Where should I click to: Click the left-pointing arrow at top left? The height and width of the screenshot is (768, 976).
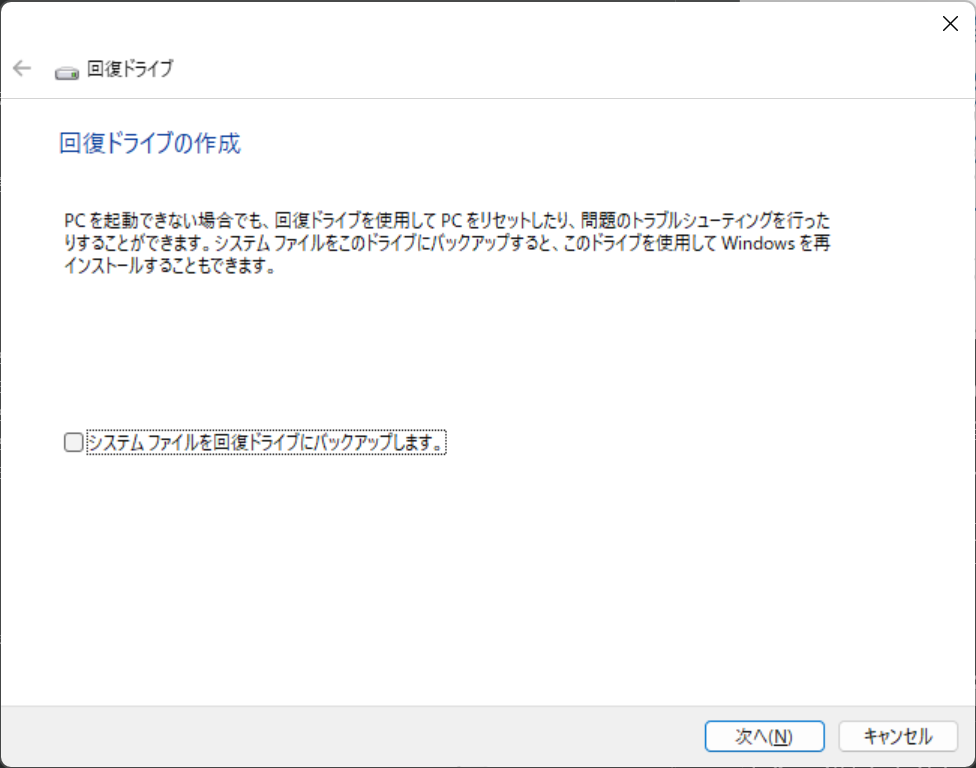tap(21, 68)
